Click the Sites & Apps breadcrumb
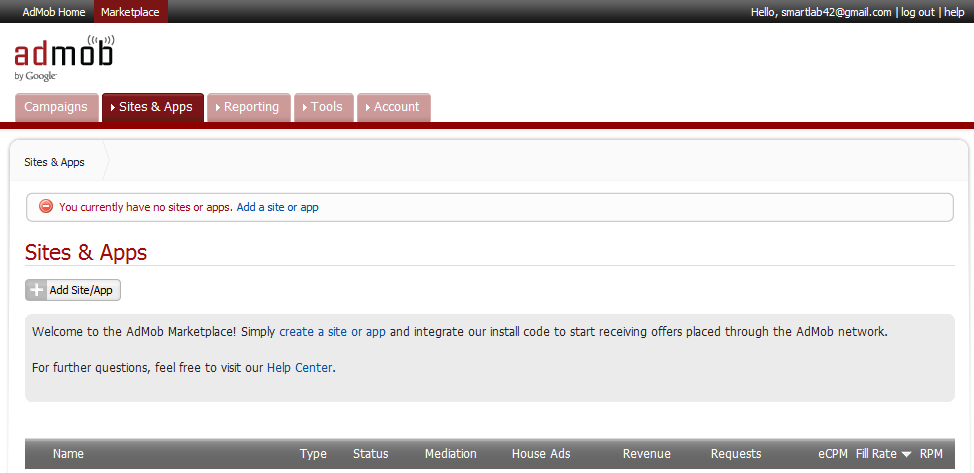The width and height of the screenshot is (974, 473). tap(54, 162)
